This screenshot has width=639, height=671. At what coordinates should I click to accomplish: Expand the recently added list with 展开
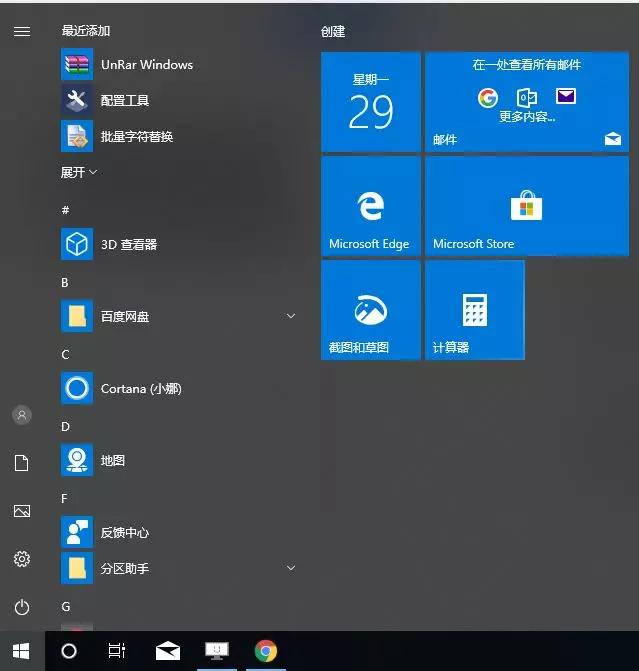point(79,172)
